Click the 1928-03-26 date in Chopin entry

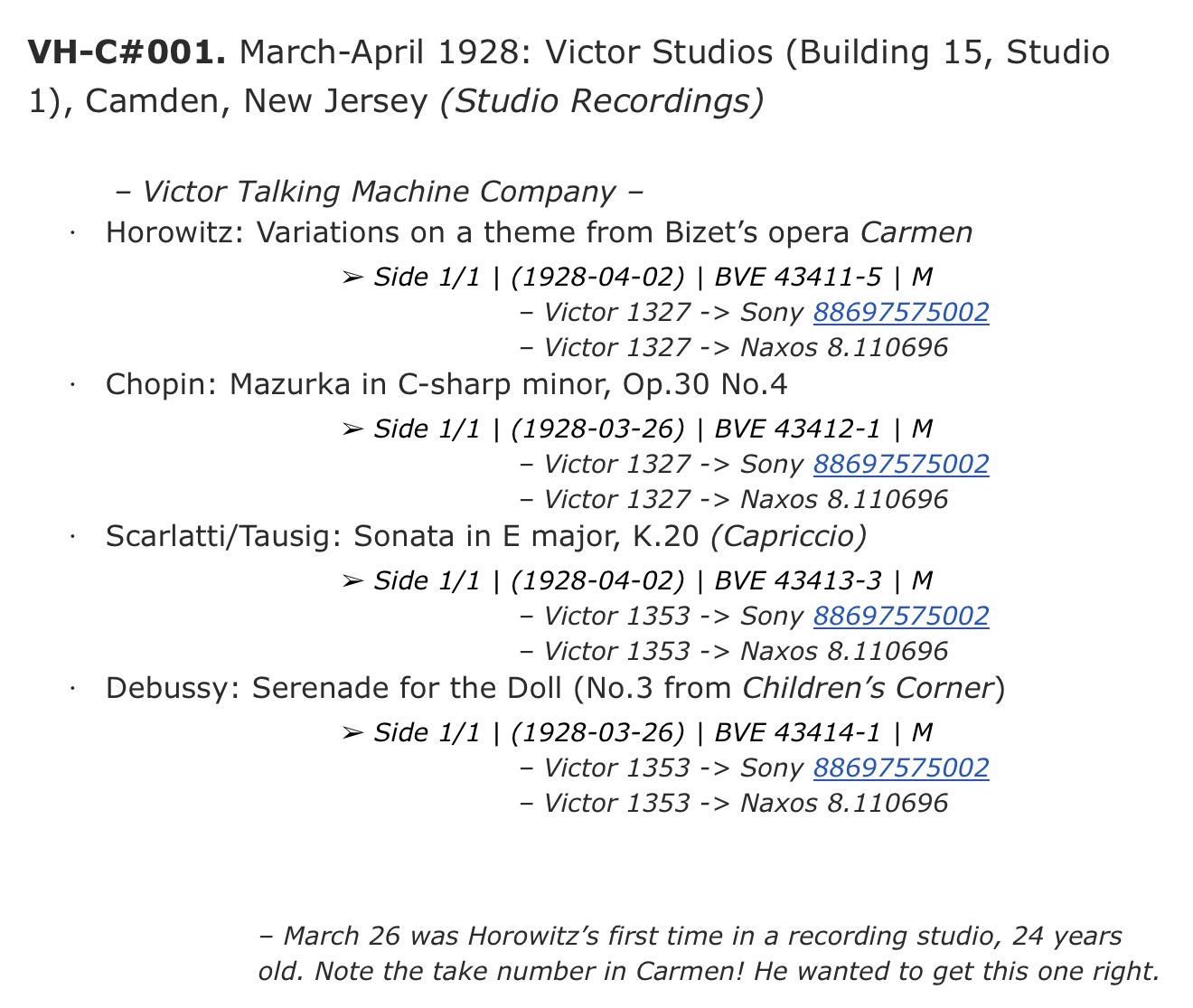tap(597, 429)
